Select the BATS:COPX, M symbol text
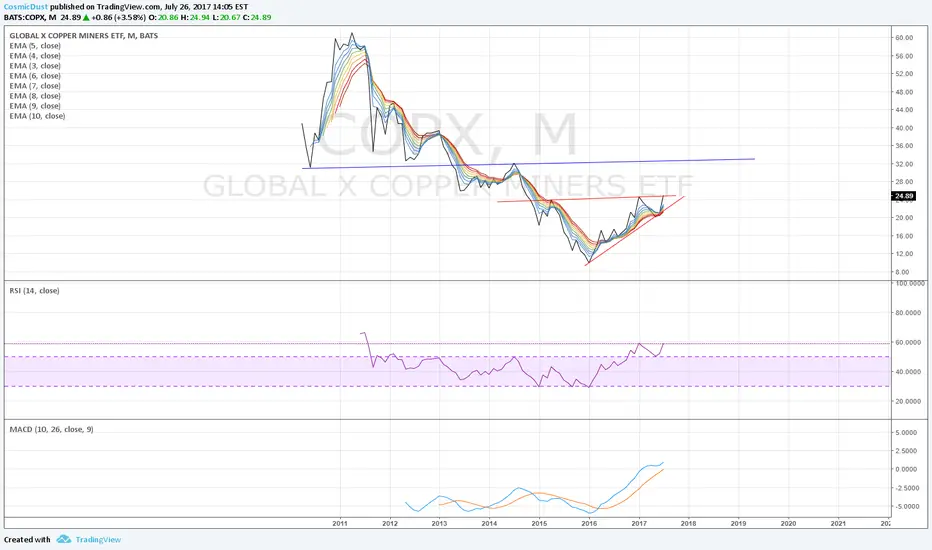This screenshot has height=550, width=932. 30,17
